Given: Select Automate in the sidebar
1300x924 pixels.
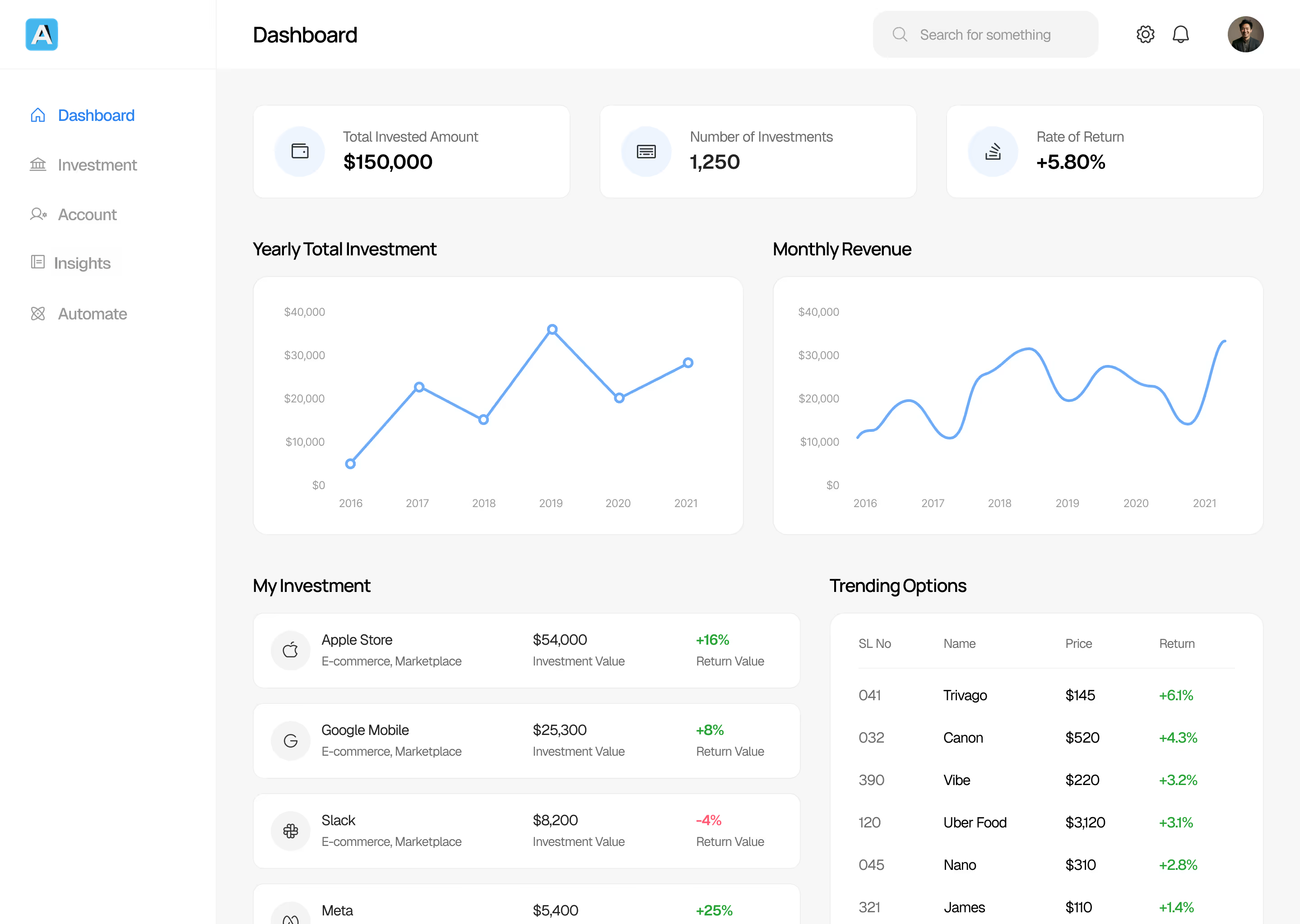Looking at the screenshot, I should (92, 314).
